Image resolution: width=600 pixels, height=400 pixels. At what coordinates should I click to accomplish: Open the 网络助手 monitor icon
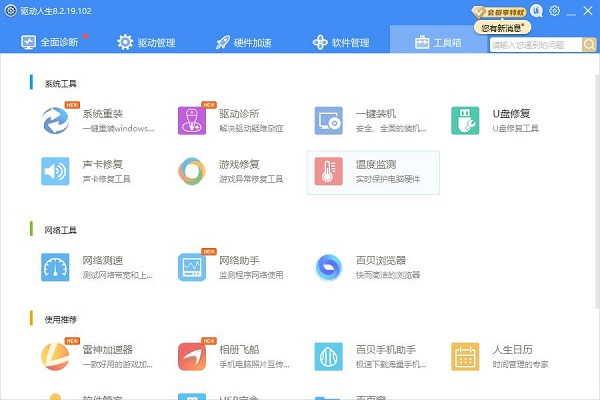192,267
